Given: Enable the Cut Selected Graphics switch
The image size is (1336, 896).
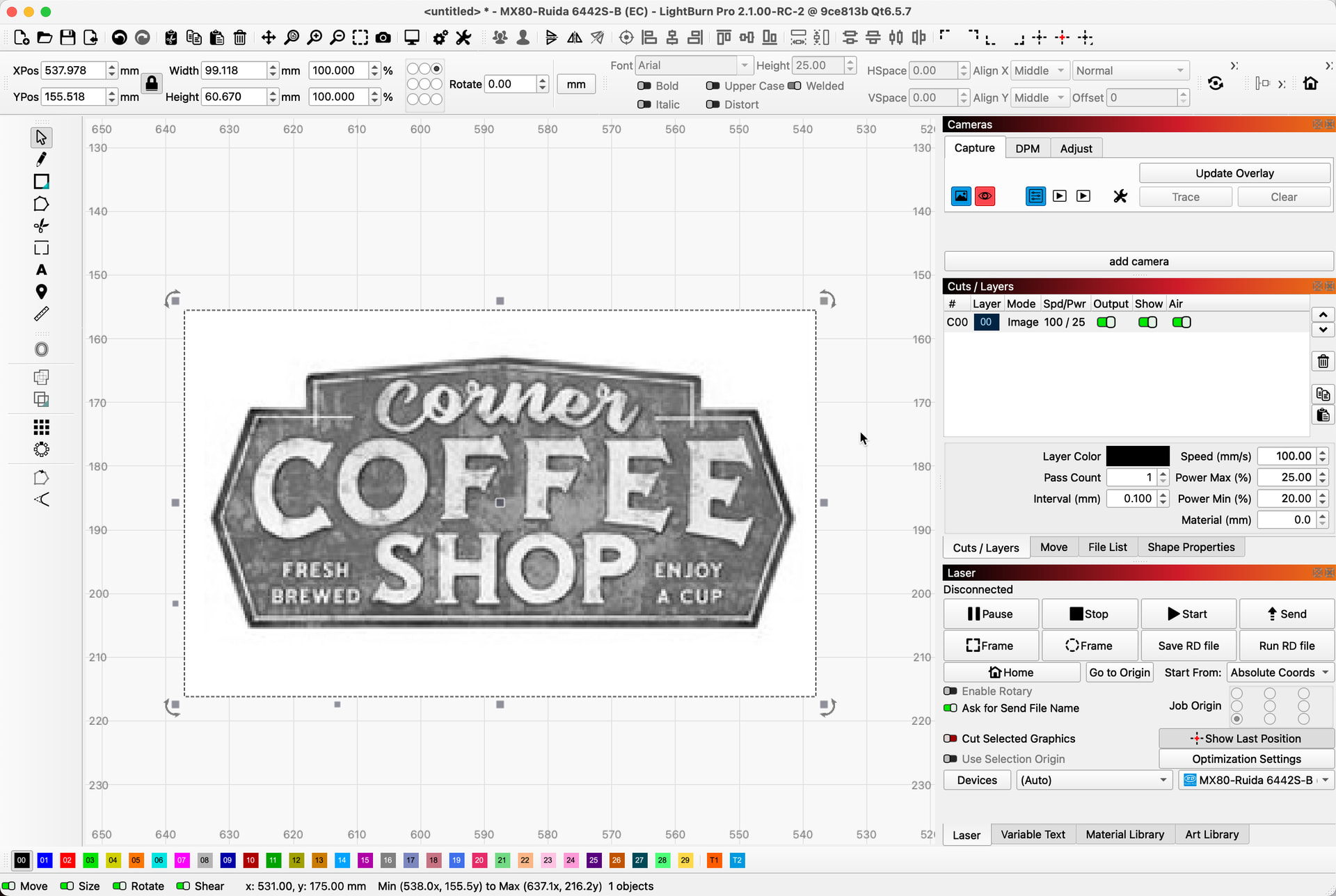Looking at the screenshot, I should coord(950,739).
